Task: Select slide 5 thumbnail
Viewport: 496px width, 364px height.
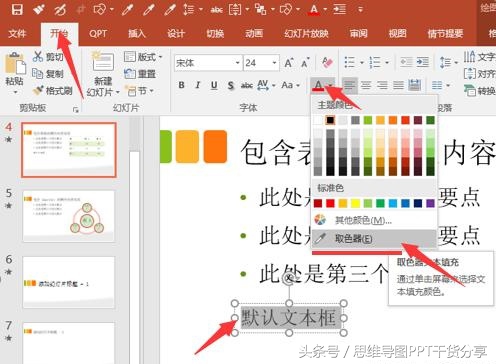Action: pos(69,216)
